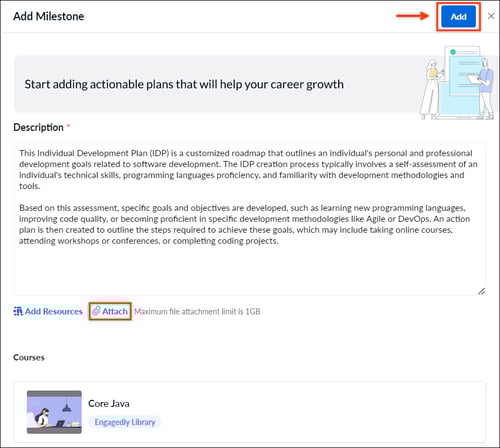Click blank area of Core Java card
500x448 pixels.
(x=317, y=412)
